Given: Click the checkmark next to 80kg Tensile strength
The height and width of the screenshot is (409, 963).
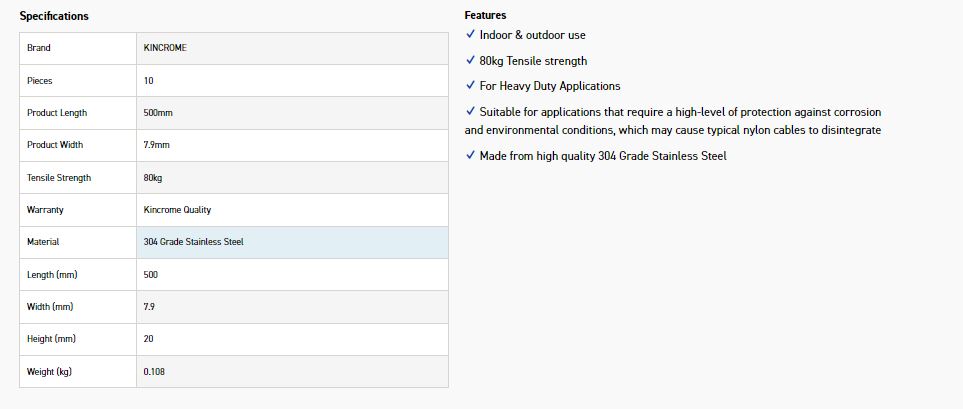Looking at the screenshot, I should click(470, 61).
